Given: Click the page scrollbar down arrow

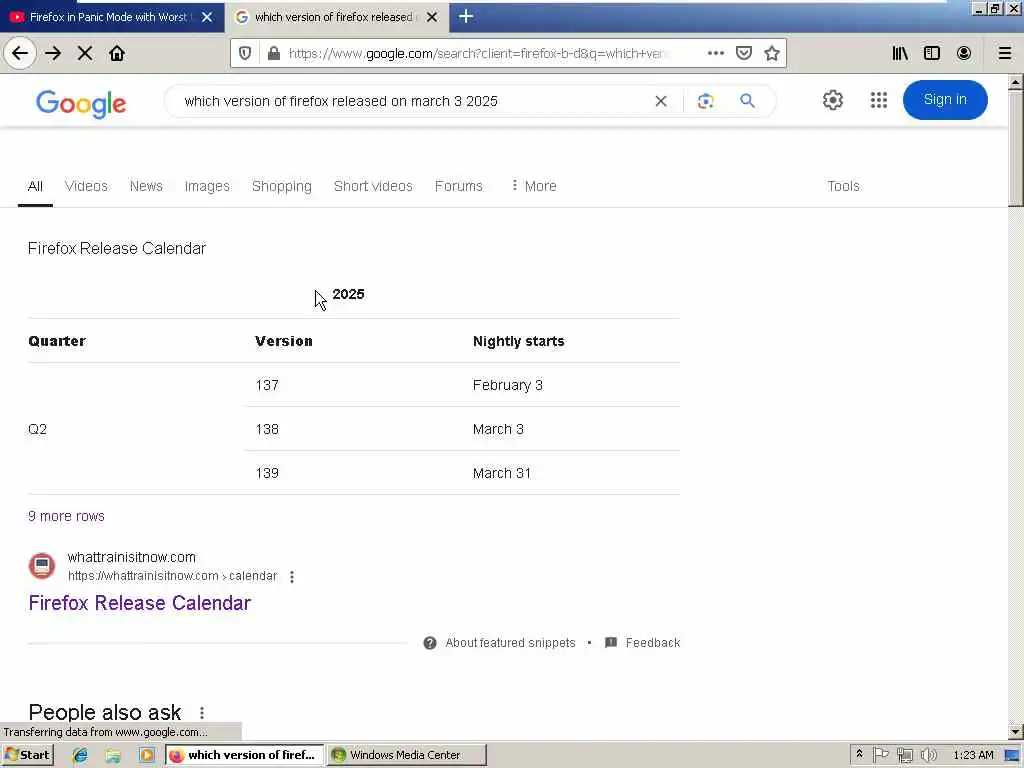Looking at the screenshot, I should 1016,732.
